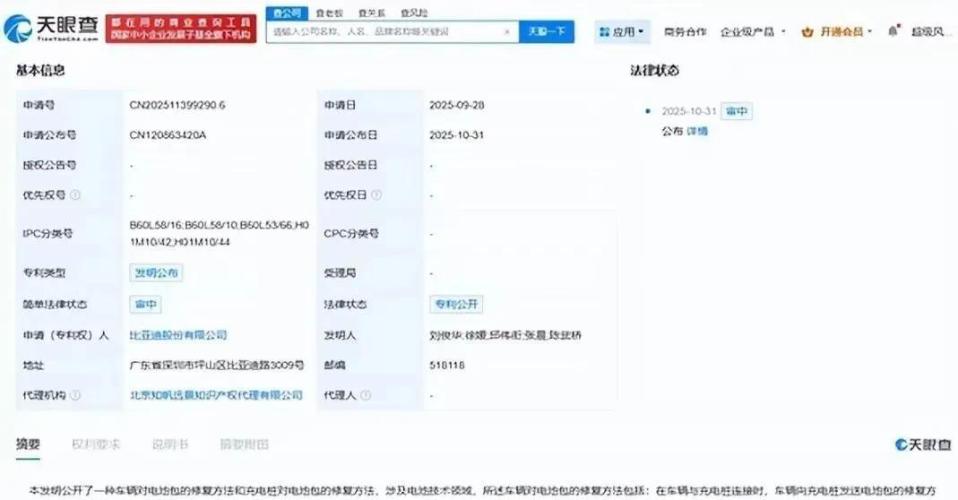
Task: Open 详情 link in legal status
Action: click(697, 131)
